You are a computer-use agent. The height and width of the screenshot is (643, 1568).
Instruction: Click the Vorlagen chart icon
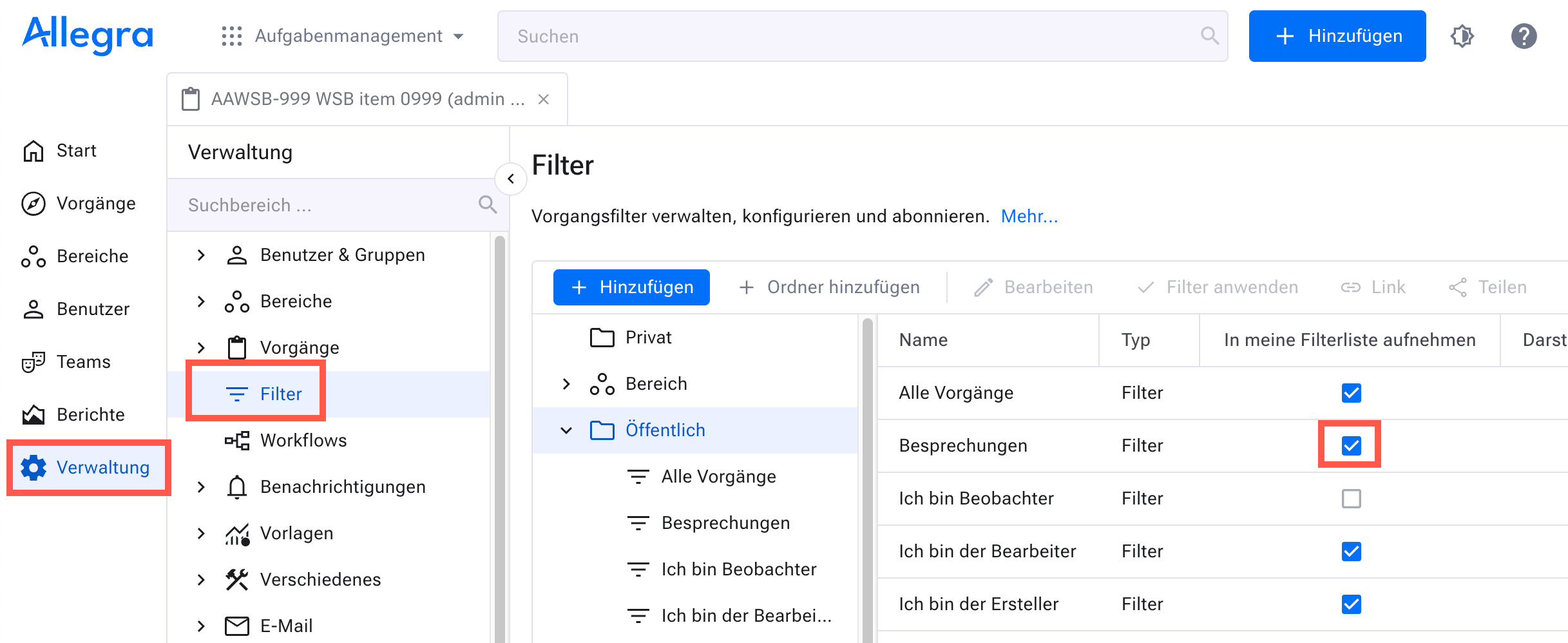237,533
